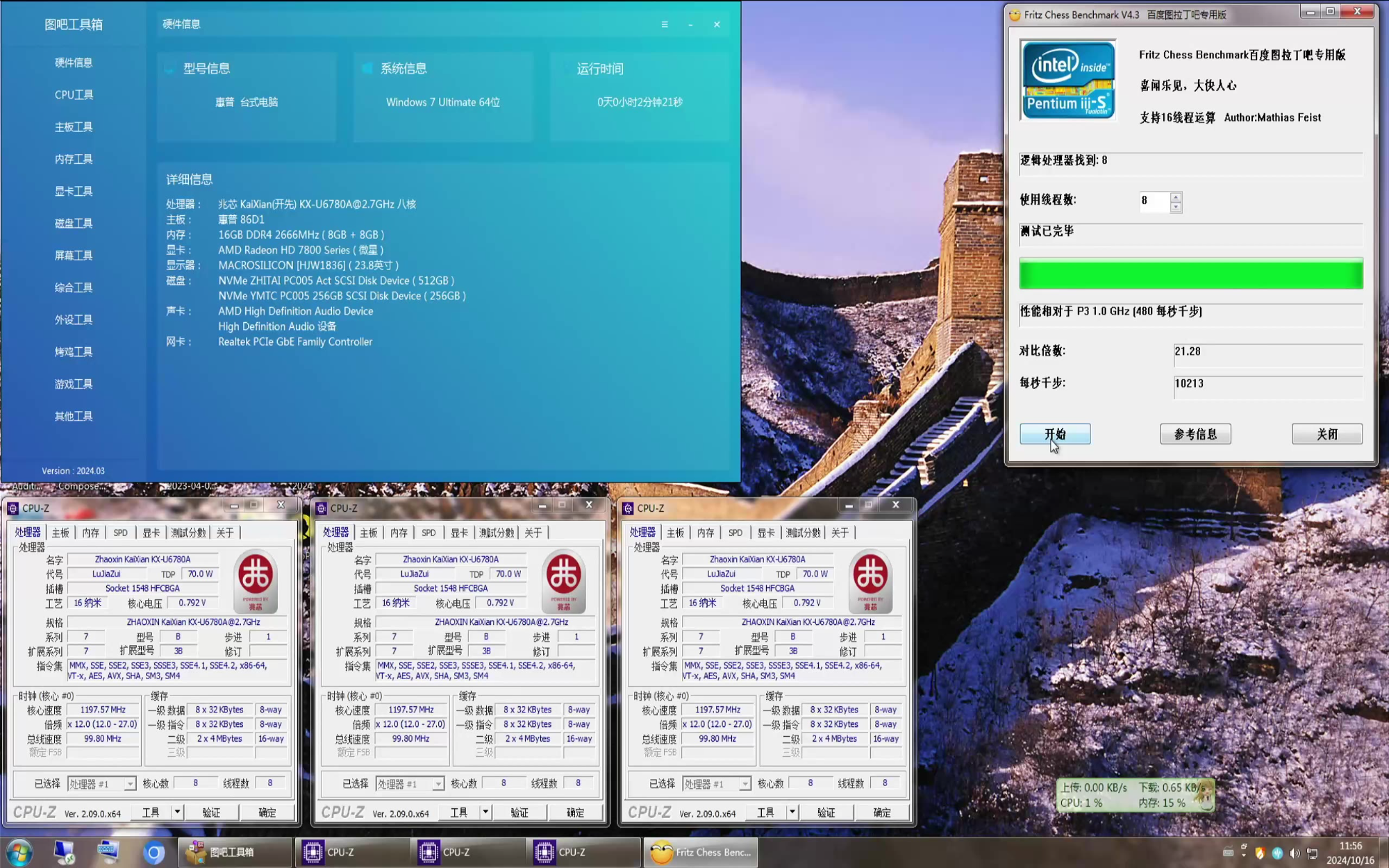Open 烤鸡工具 in toolbox sidebar
The image size is (1389, 868).
[74, 351]
